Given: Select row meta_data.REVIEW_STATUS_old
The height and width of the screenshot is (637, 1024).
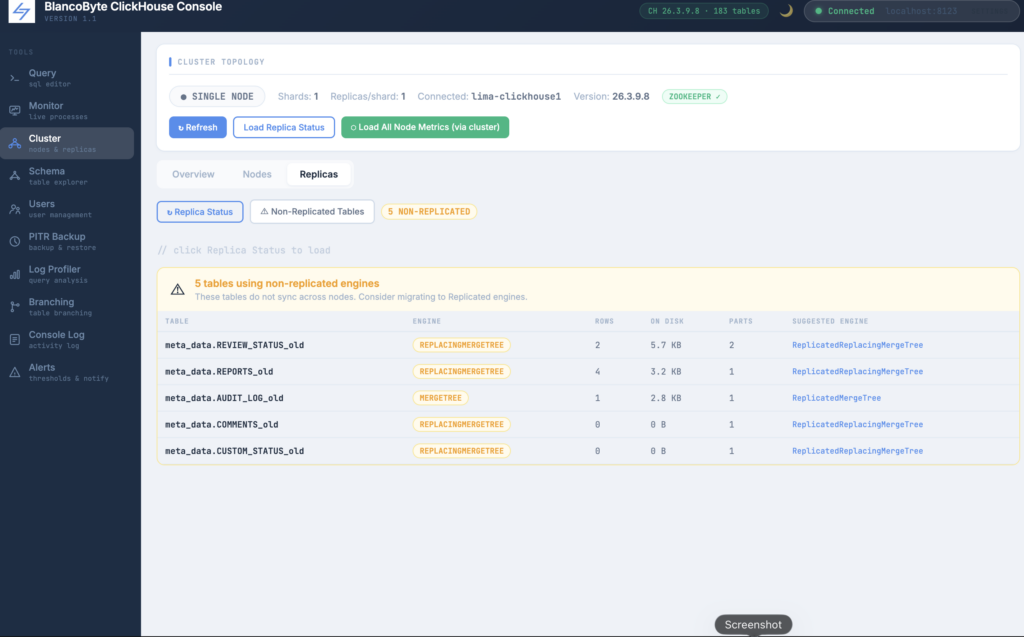Looking at the screenshot, I should pos(588,345).
